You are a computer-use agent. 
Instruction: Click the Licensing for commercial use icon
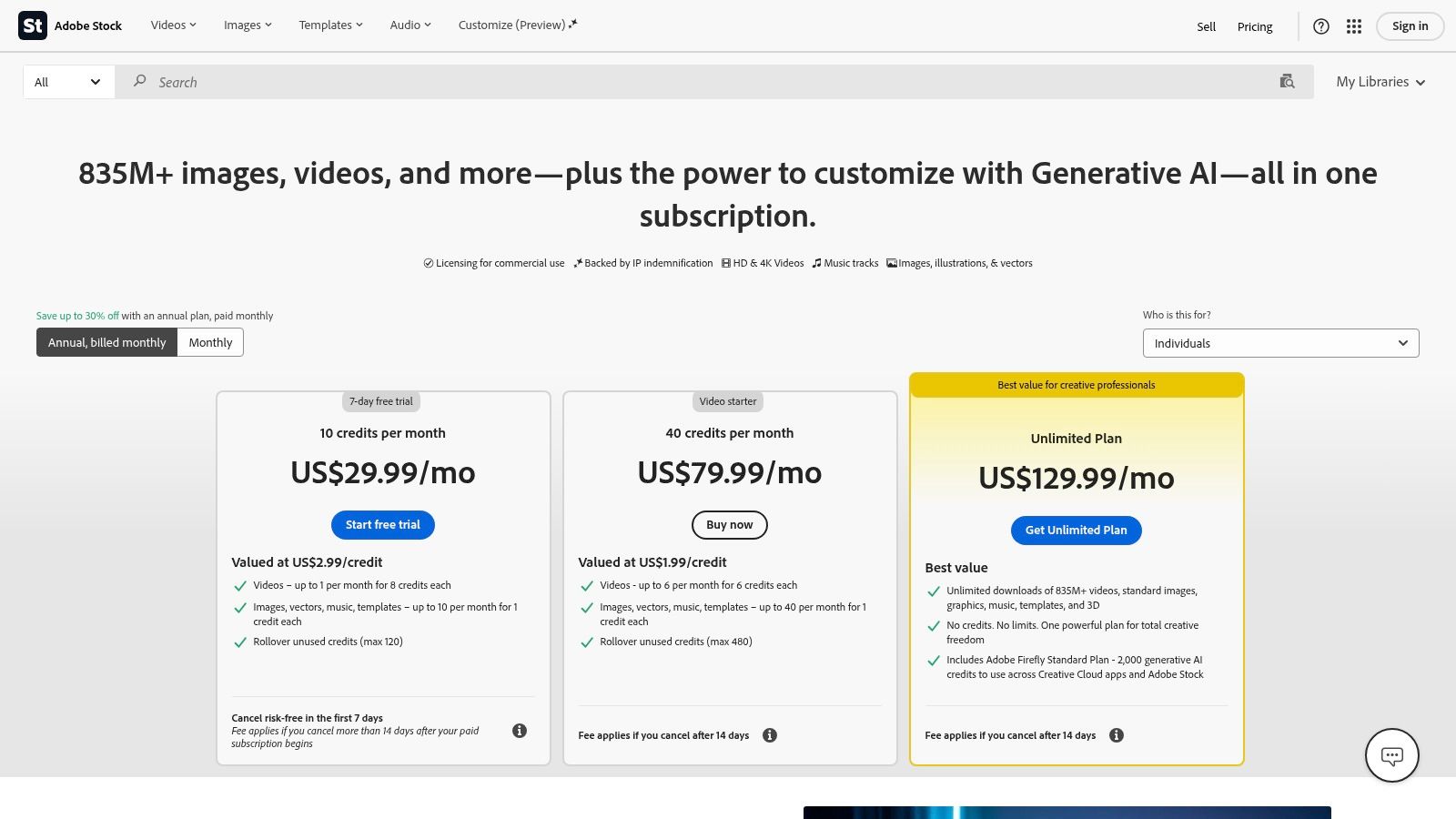(x=429, y=263)
